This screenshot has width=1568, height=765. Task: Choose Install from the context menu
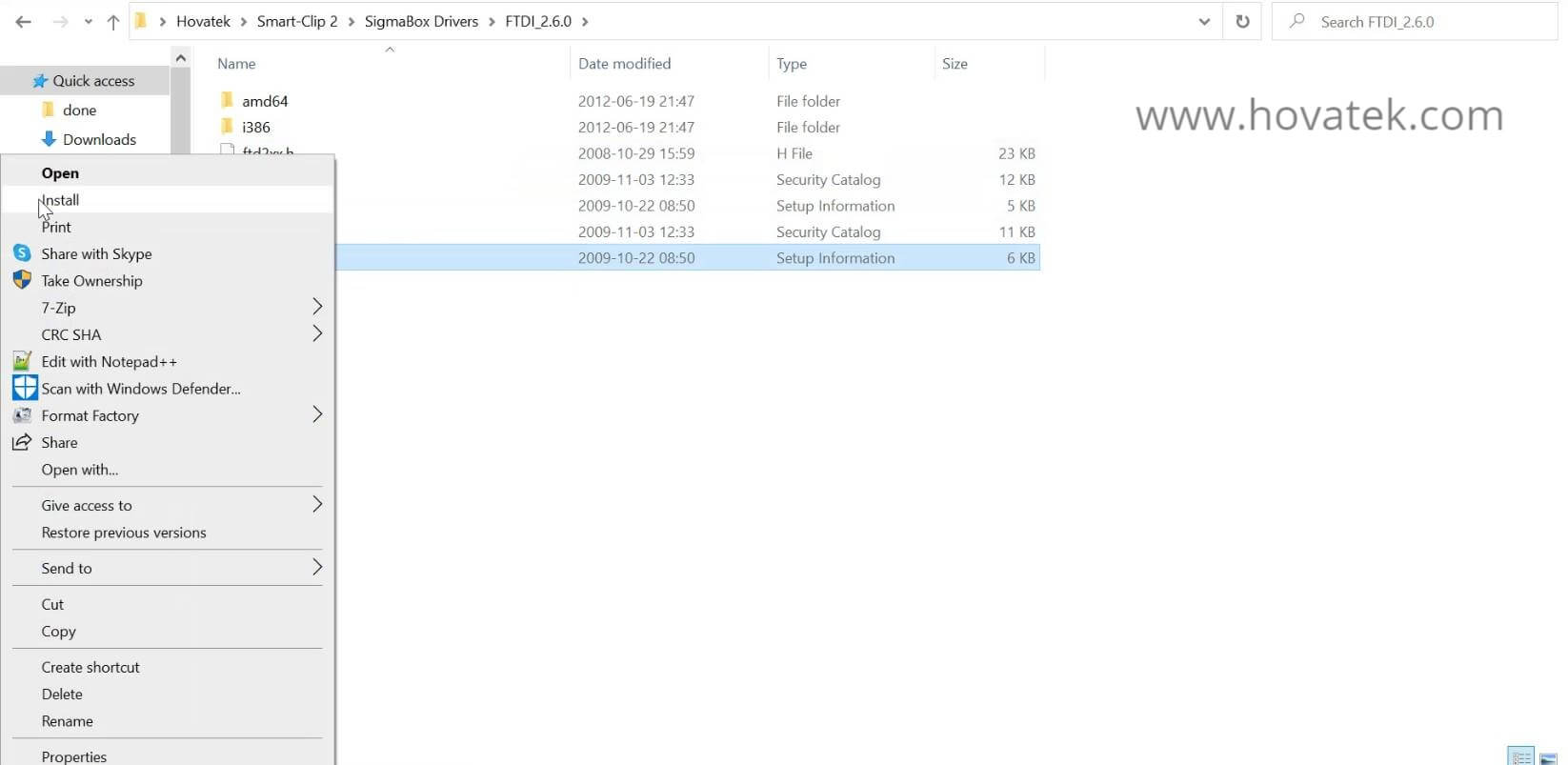pos(61,200)
